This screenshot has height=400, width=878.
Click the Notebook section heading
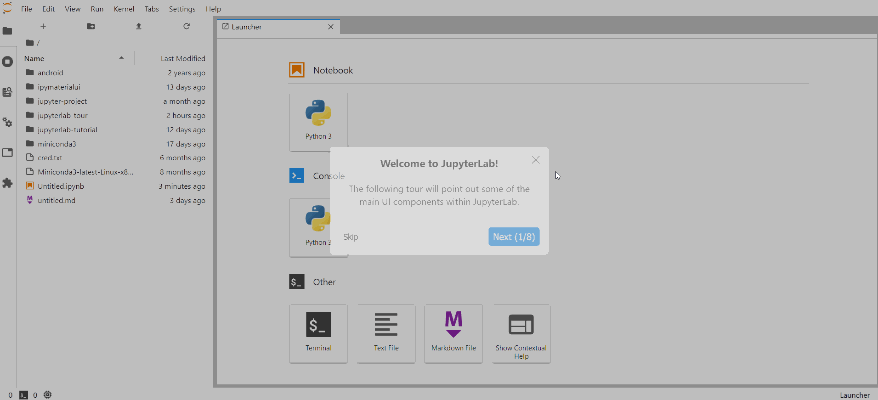(333, 71)
